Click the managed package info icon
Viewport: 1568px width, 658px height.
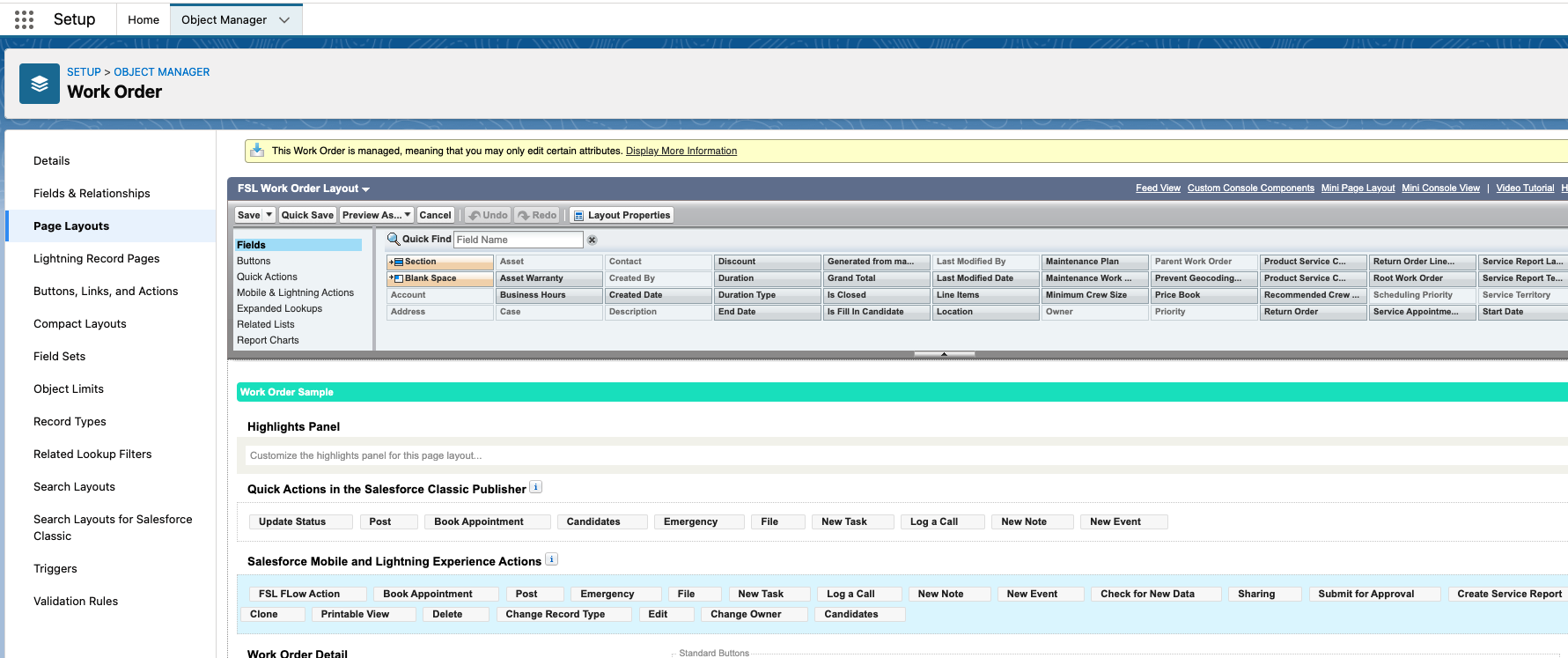257,151
